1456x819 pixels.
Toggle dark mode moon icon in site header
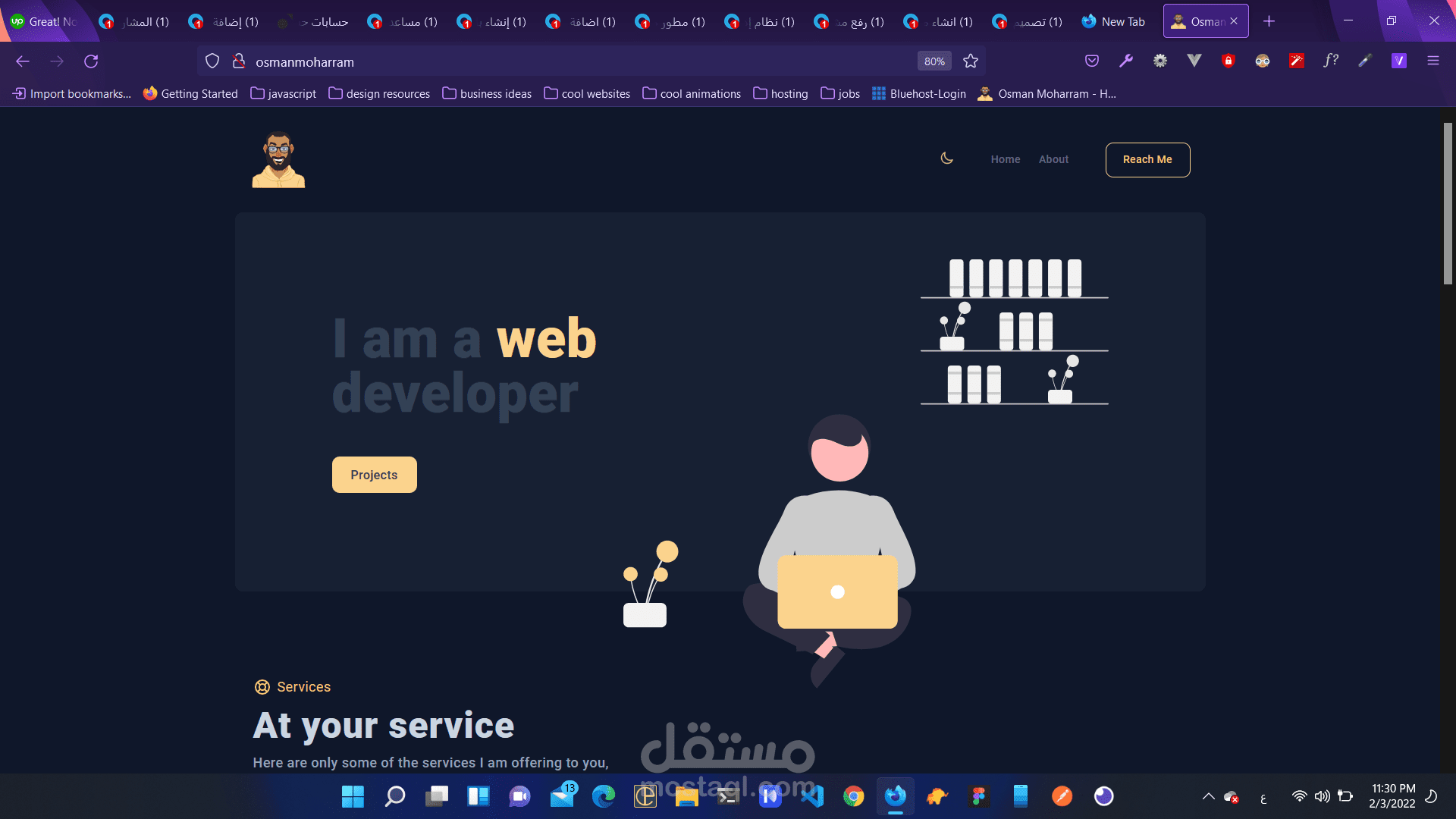pos(946,158)
